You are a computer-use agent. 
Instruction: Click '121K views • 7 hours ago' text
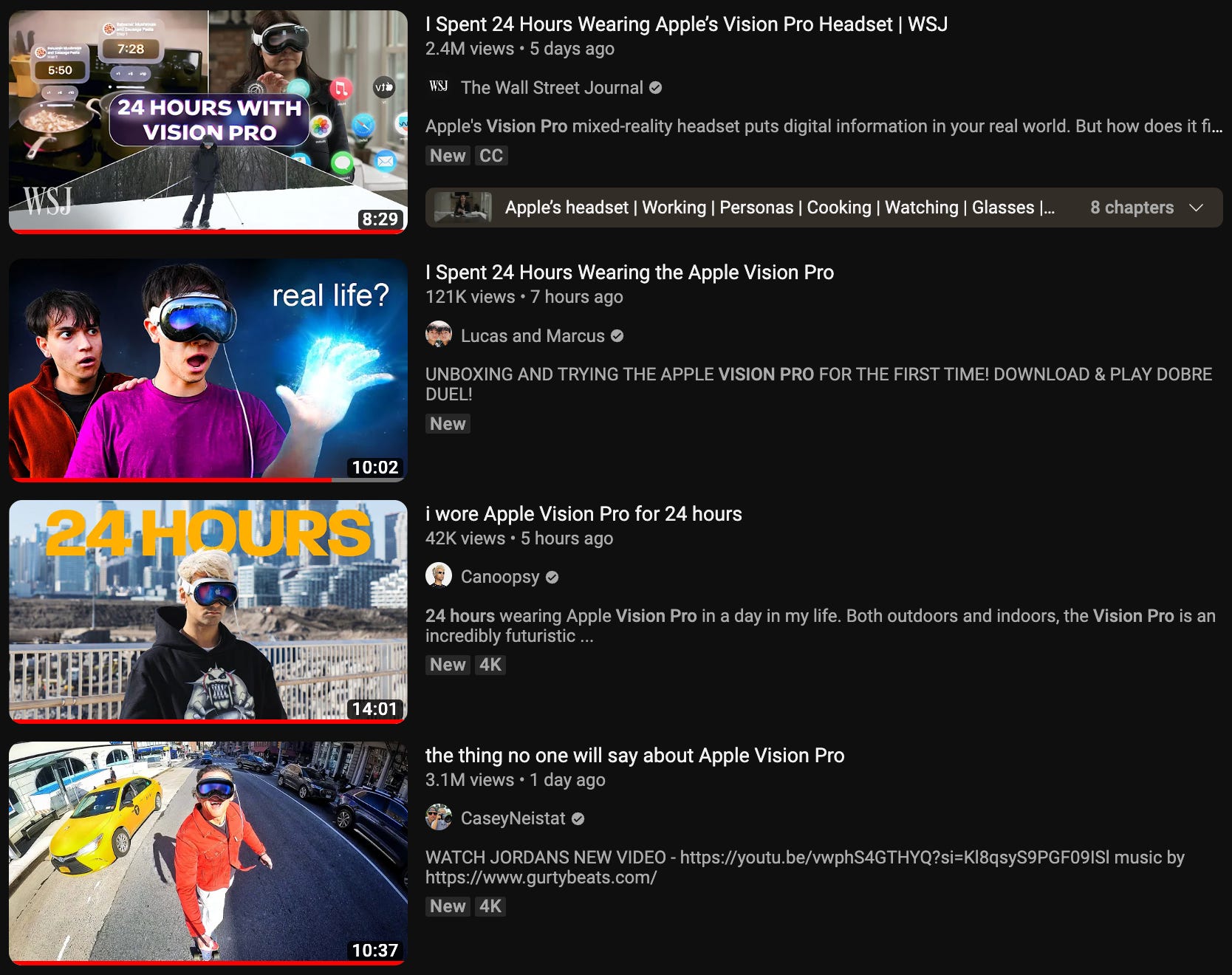pyautogui.click(x=524, y=297)
